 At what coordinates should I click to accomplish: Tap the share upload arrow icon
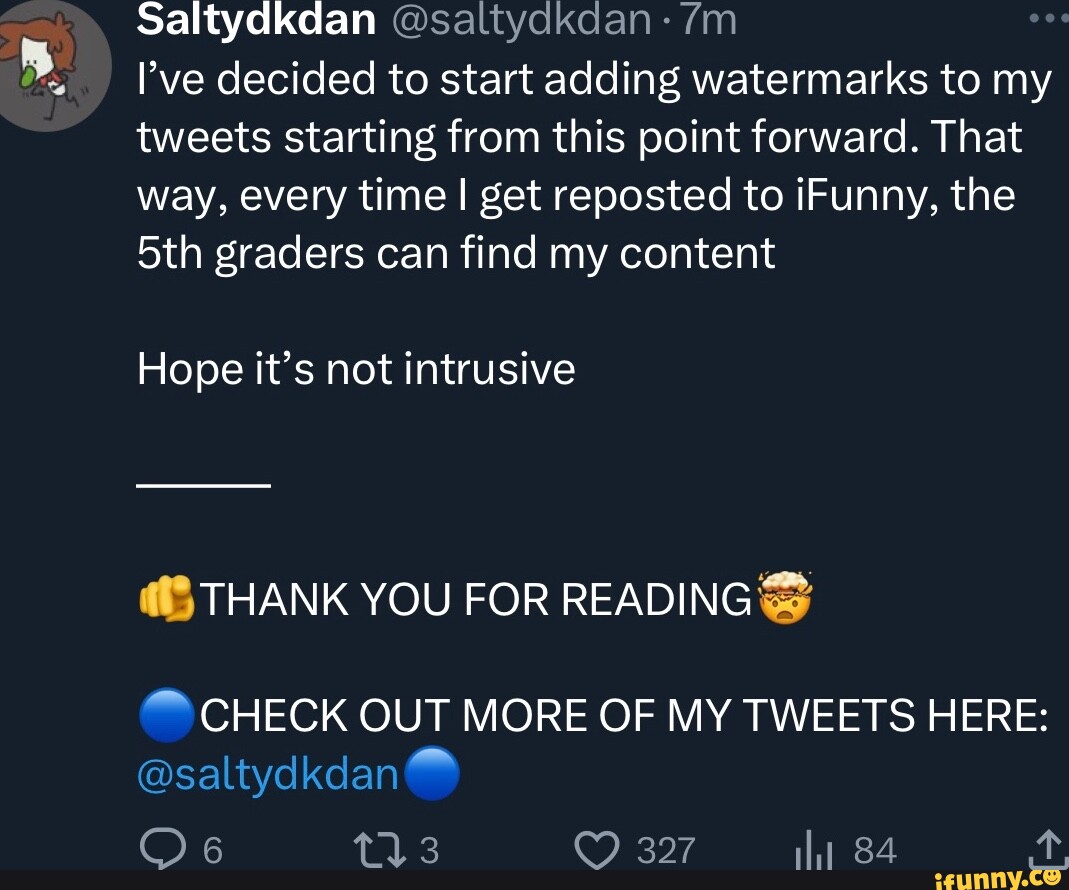(x=1046, y=849)
